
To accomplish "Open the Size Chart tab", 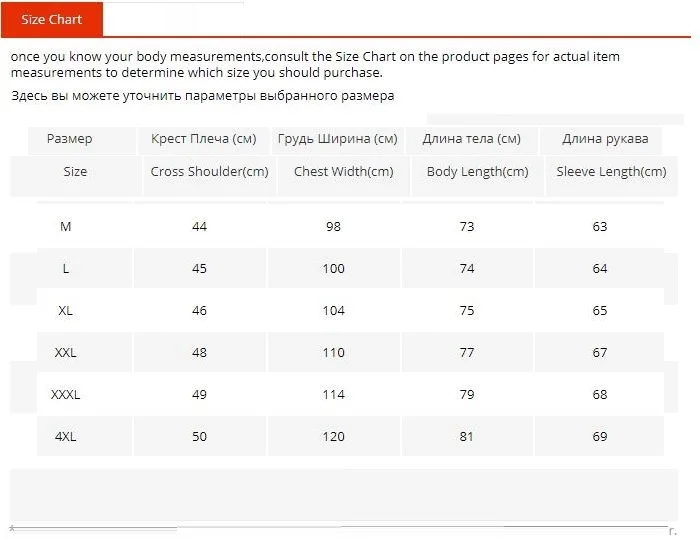I will (52, 20).
